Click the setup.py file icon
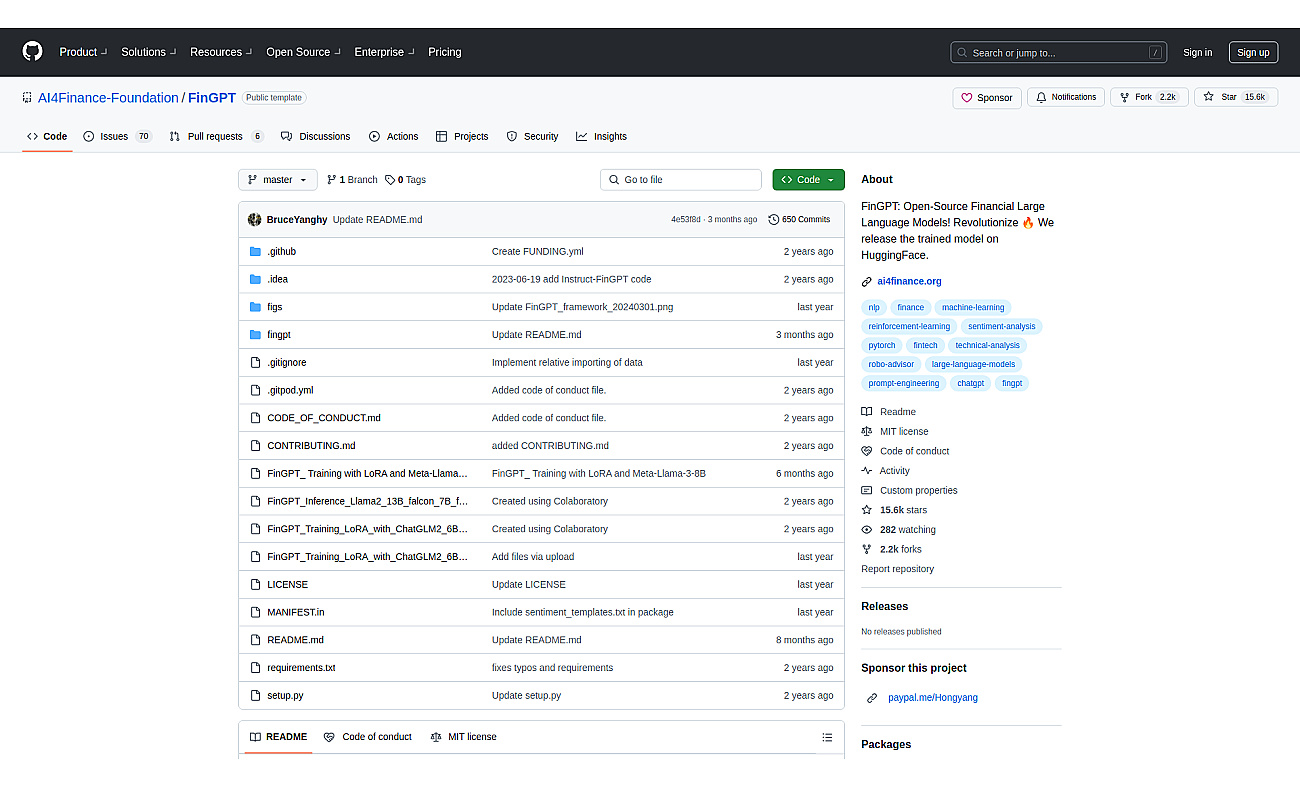 pos(255,696)
